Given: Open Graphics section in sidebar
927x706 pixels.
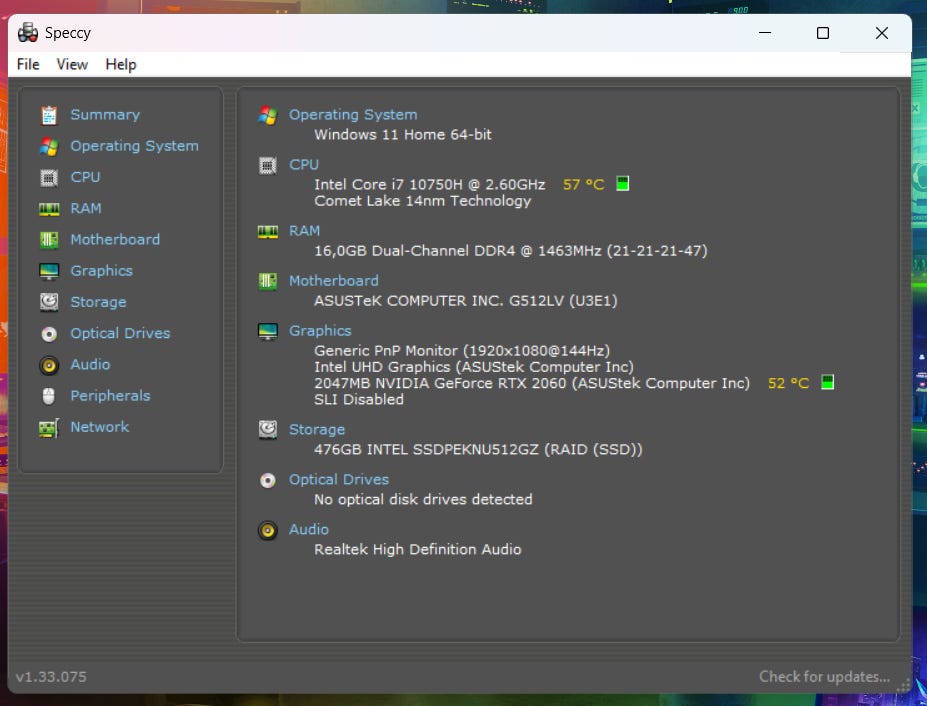Looking at the screenshot, I should pyautogui.click(x=101, y=271).
